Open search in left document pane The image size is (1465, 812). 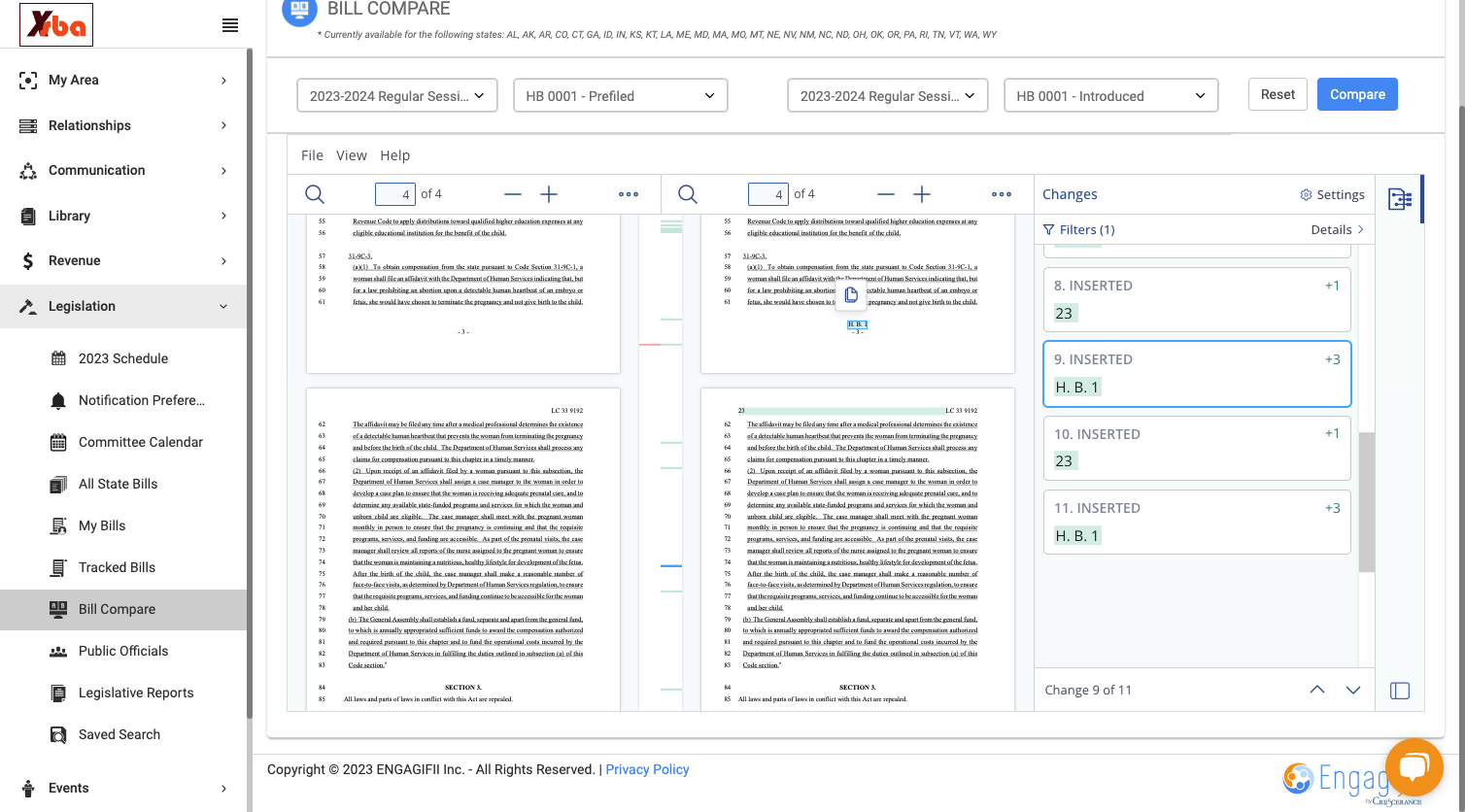(315, 194)
